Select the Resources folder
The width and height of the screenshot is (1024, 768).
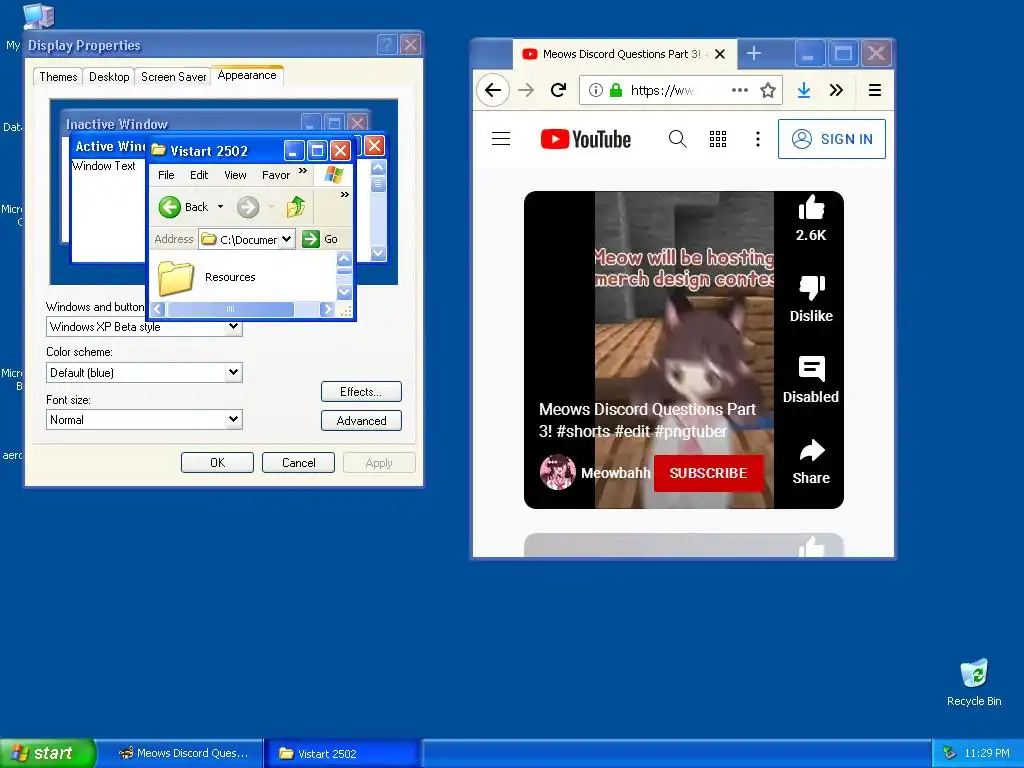(x=208, y=278)
